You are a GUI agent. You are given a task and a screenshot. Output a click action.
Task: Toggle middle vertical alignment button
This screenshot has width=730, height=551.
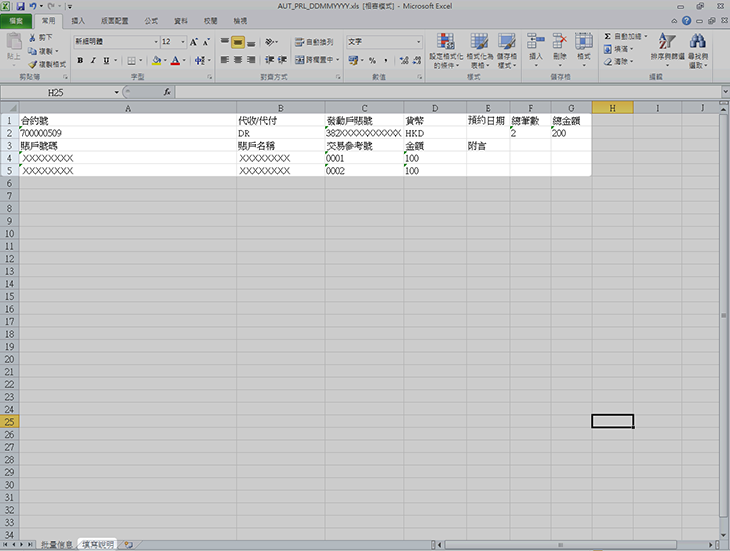click(238, 42)
